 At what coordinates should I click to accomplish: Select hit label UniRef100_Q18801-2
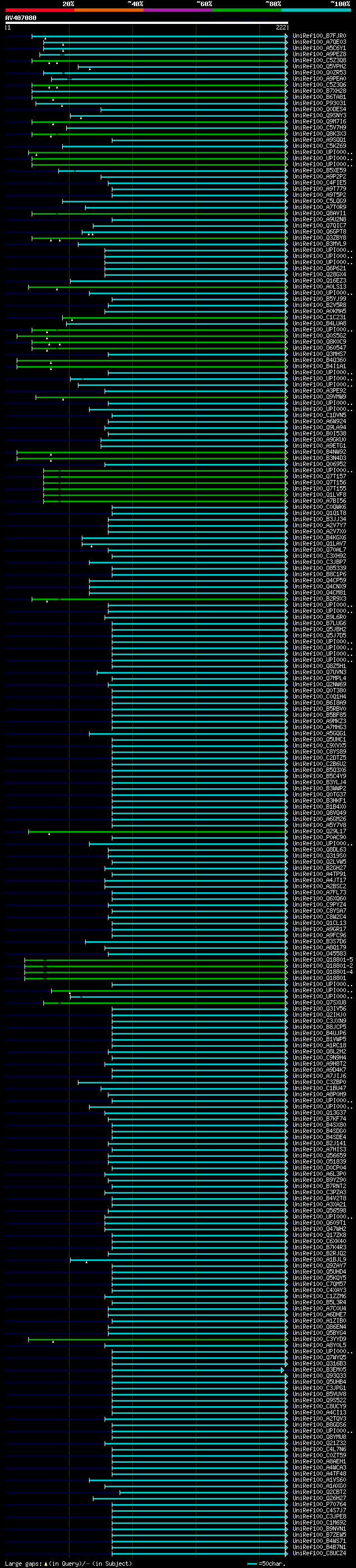coord(323,966)
